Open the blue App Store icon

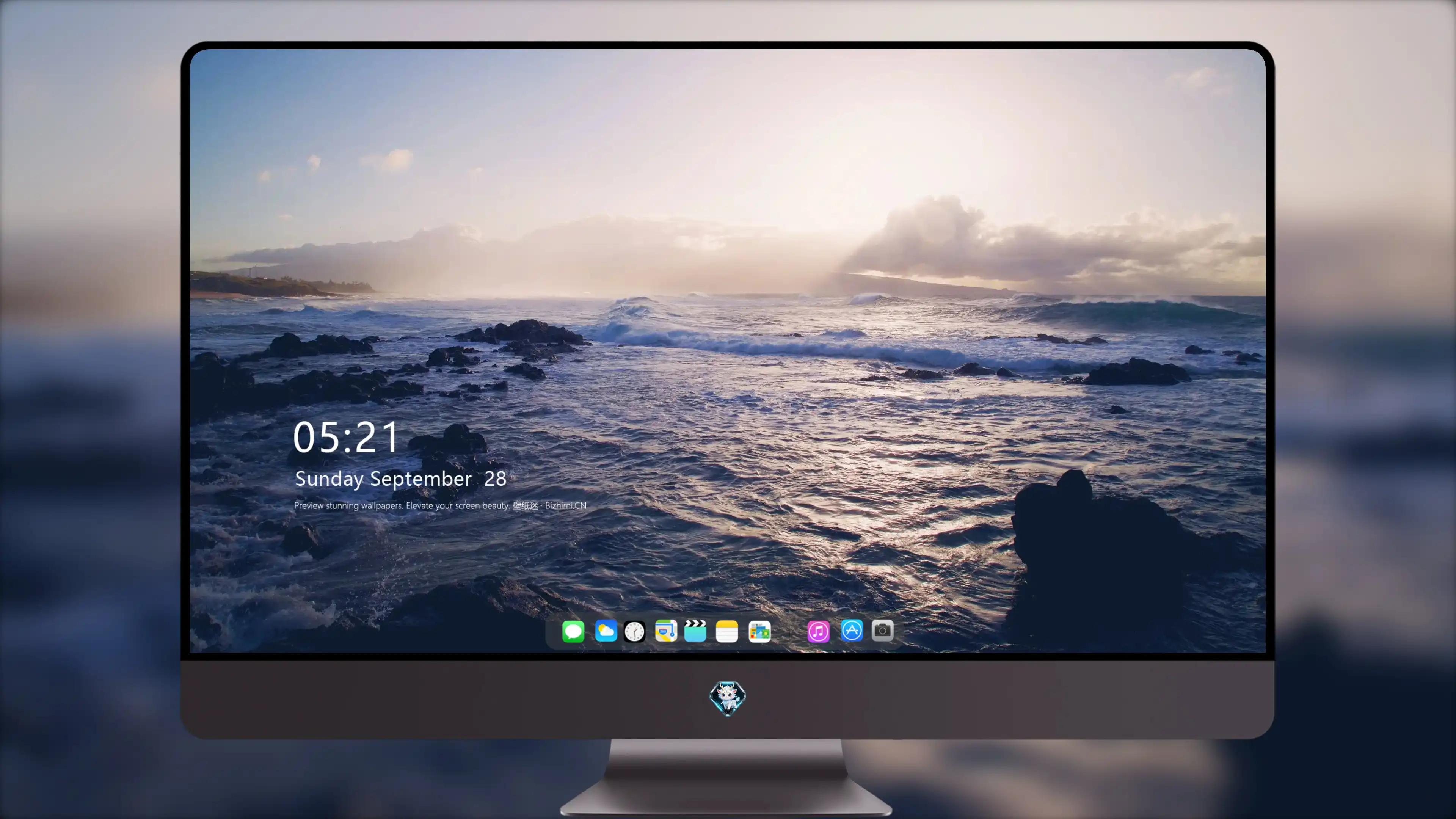[851, 631]
